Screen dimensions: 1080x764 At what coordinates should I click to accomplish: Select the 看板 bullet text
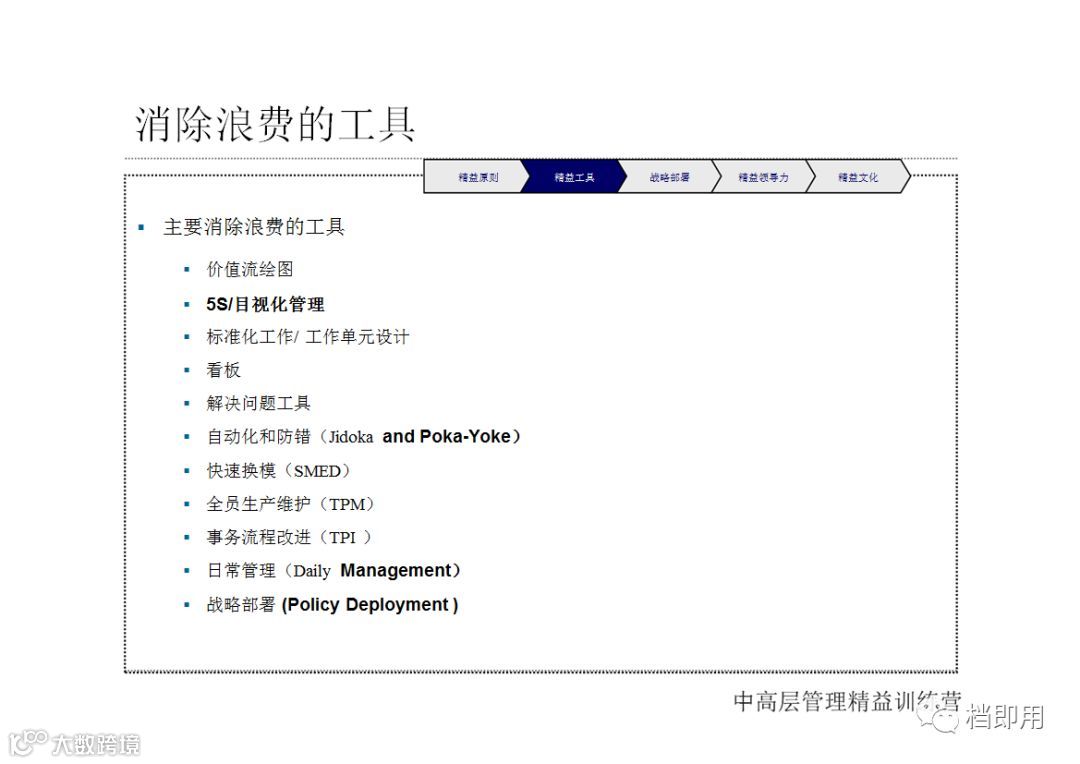coord(224,371)
